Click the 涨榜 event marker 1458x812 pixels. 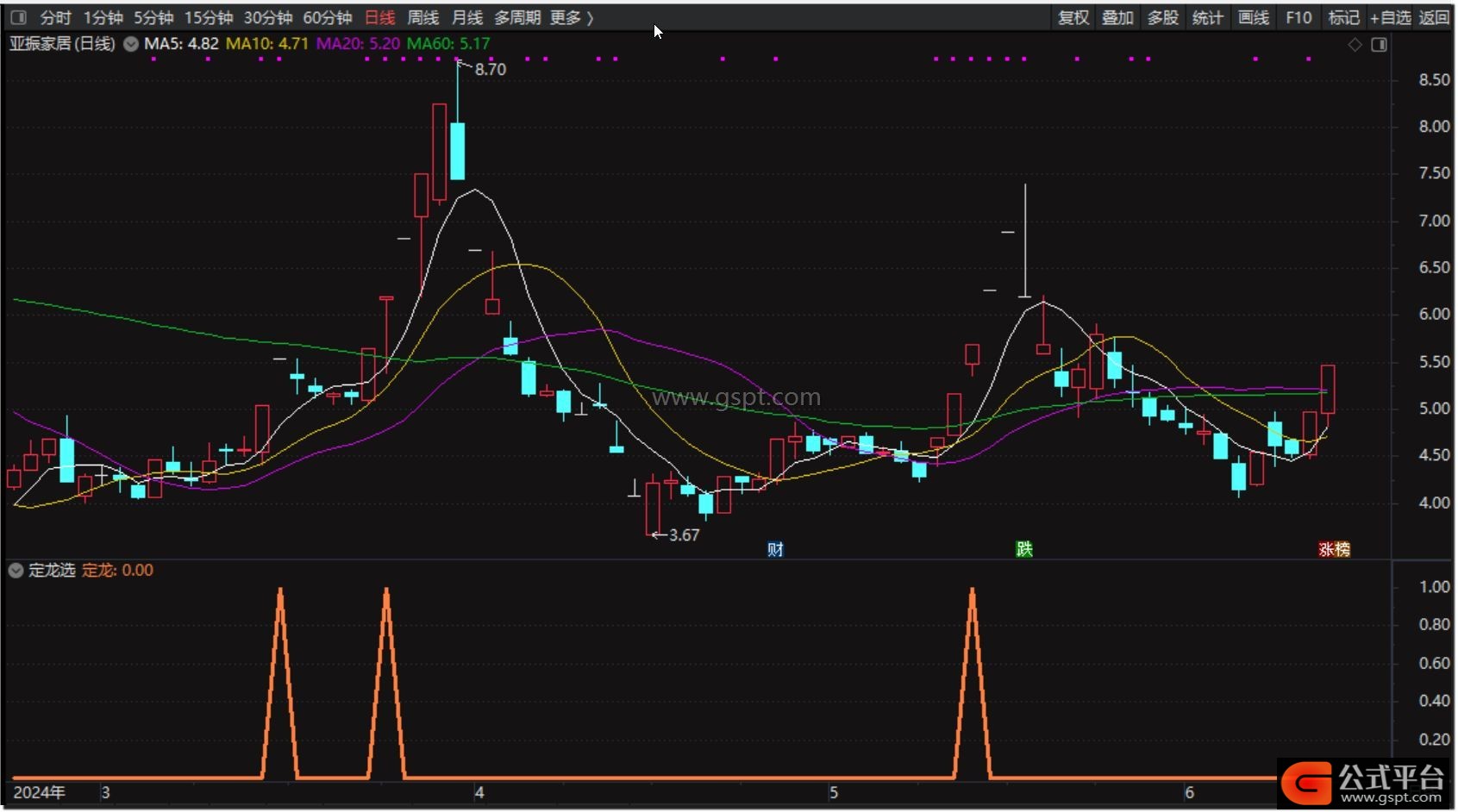click(1334, 549)
